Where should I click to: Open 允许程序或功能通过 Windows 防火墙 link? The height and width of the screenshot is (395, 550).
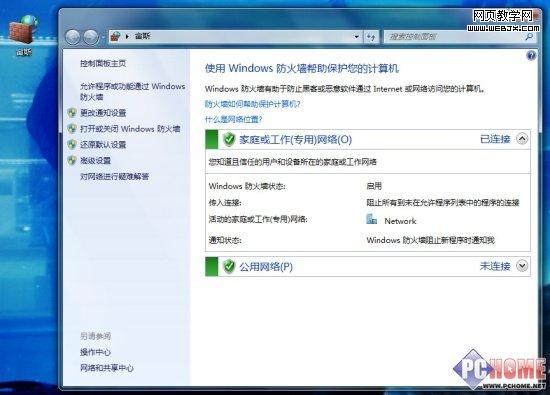[133, 91]
